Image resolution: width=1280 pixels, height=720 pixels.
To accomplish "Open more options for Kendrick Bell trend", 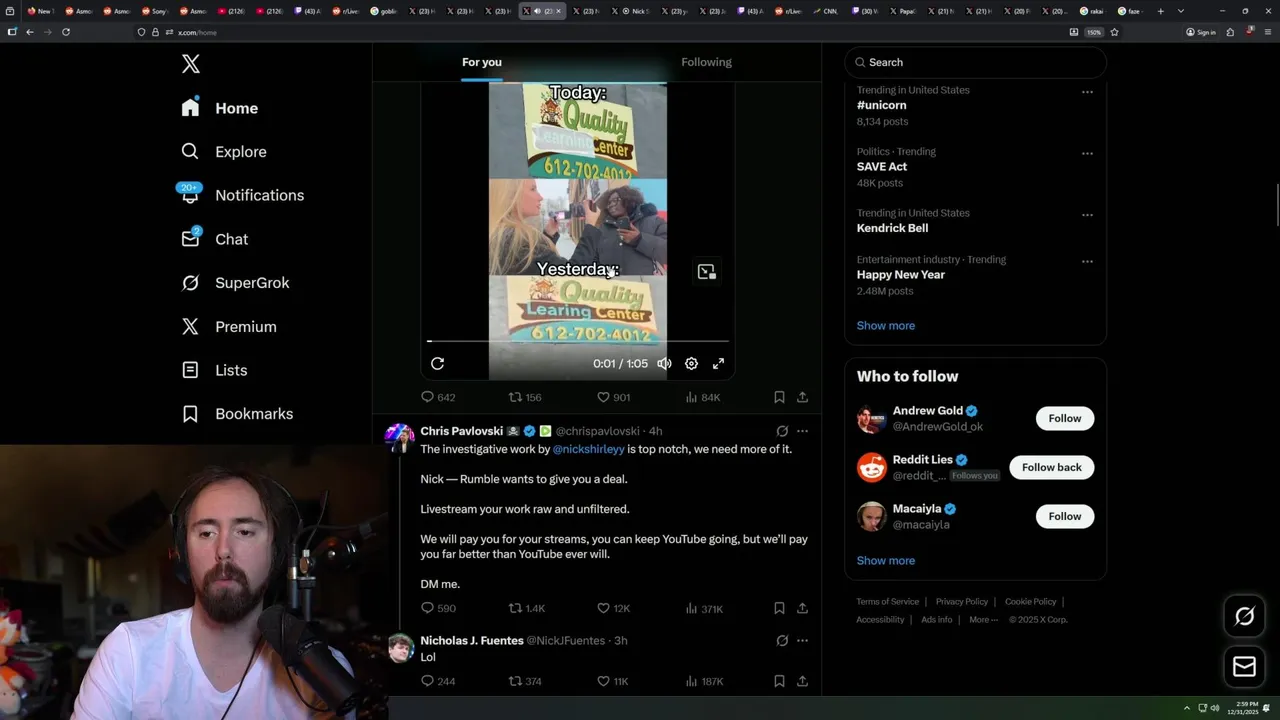I will 1087,215.
